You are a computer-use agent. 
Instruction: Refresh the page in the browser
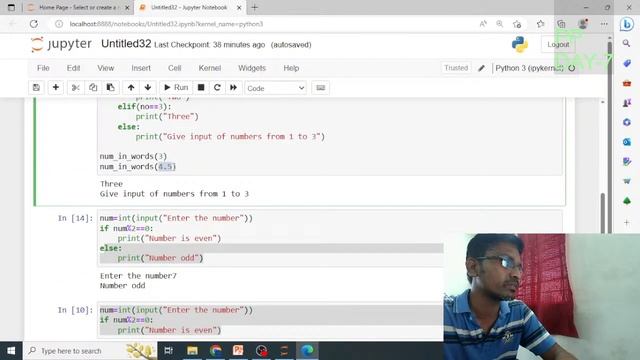[34, 24]
